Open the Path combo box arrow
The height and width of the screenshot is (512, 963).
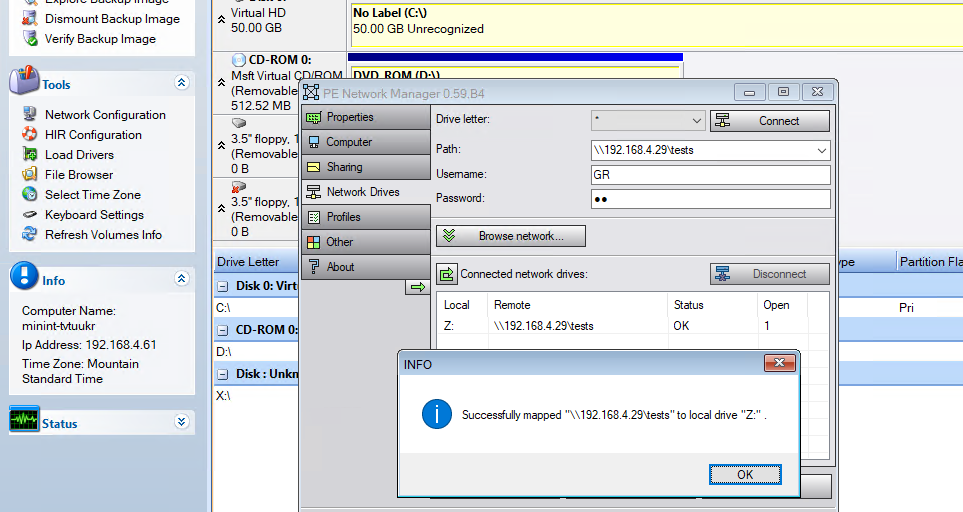click(821, 150)
